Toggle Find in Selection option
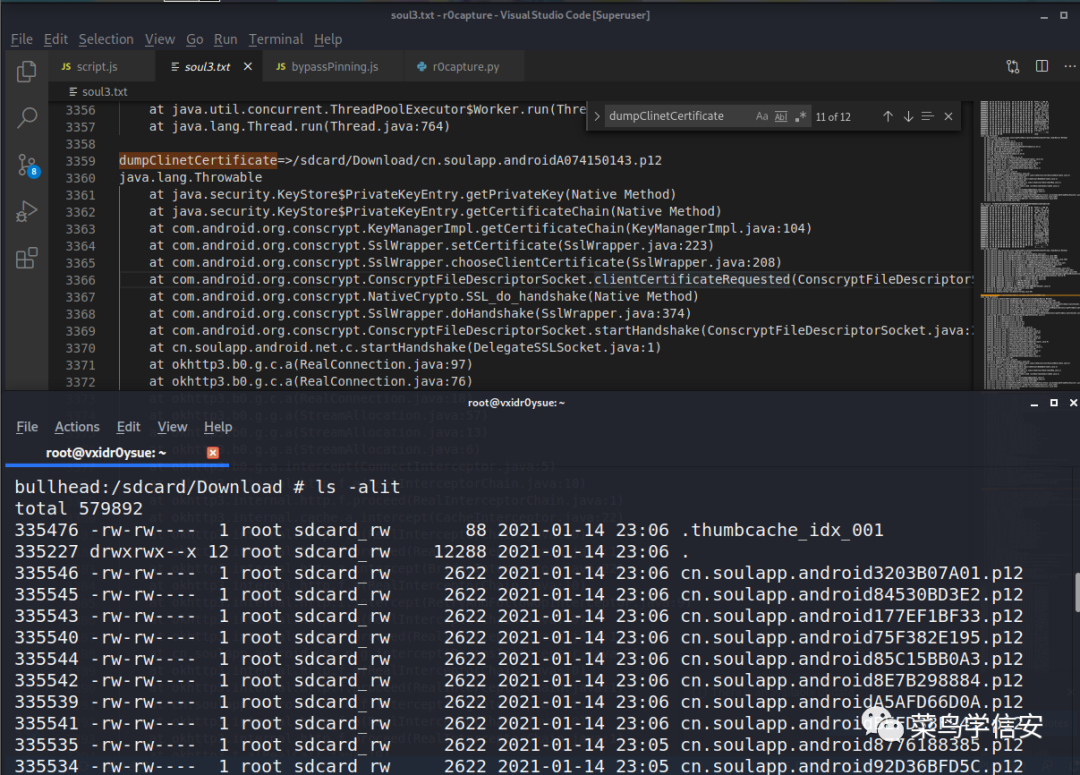The width and height of the screenshot is (1080, 775). point(928,116)
